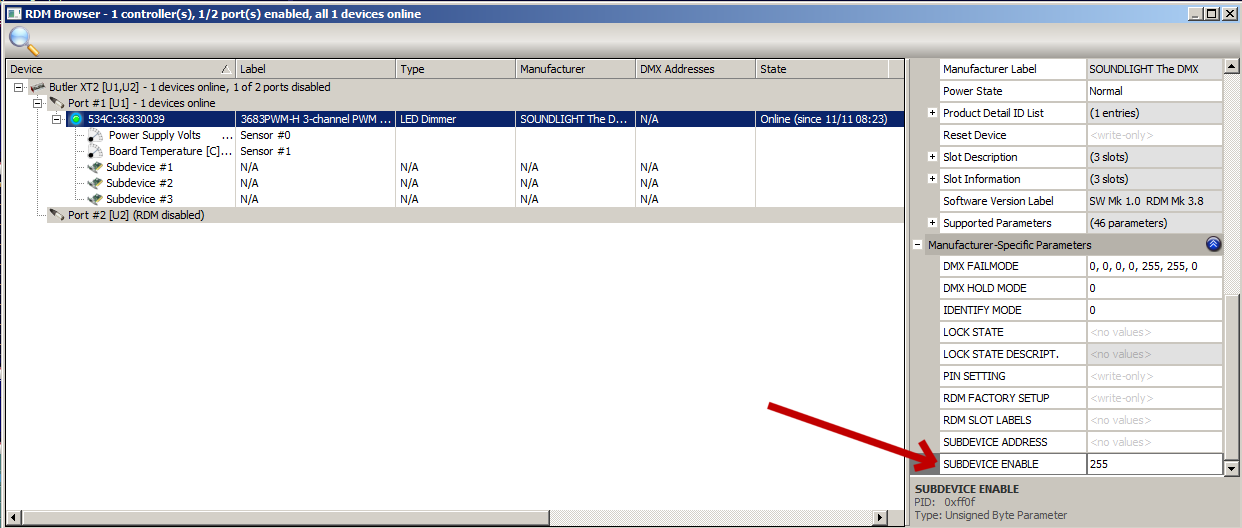Image resolution: width=1242 pixels, height=528 pixels.
Task: Collapse the Port #1 [U1] node
Action: 38,103
